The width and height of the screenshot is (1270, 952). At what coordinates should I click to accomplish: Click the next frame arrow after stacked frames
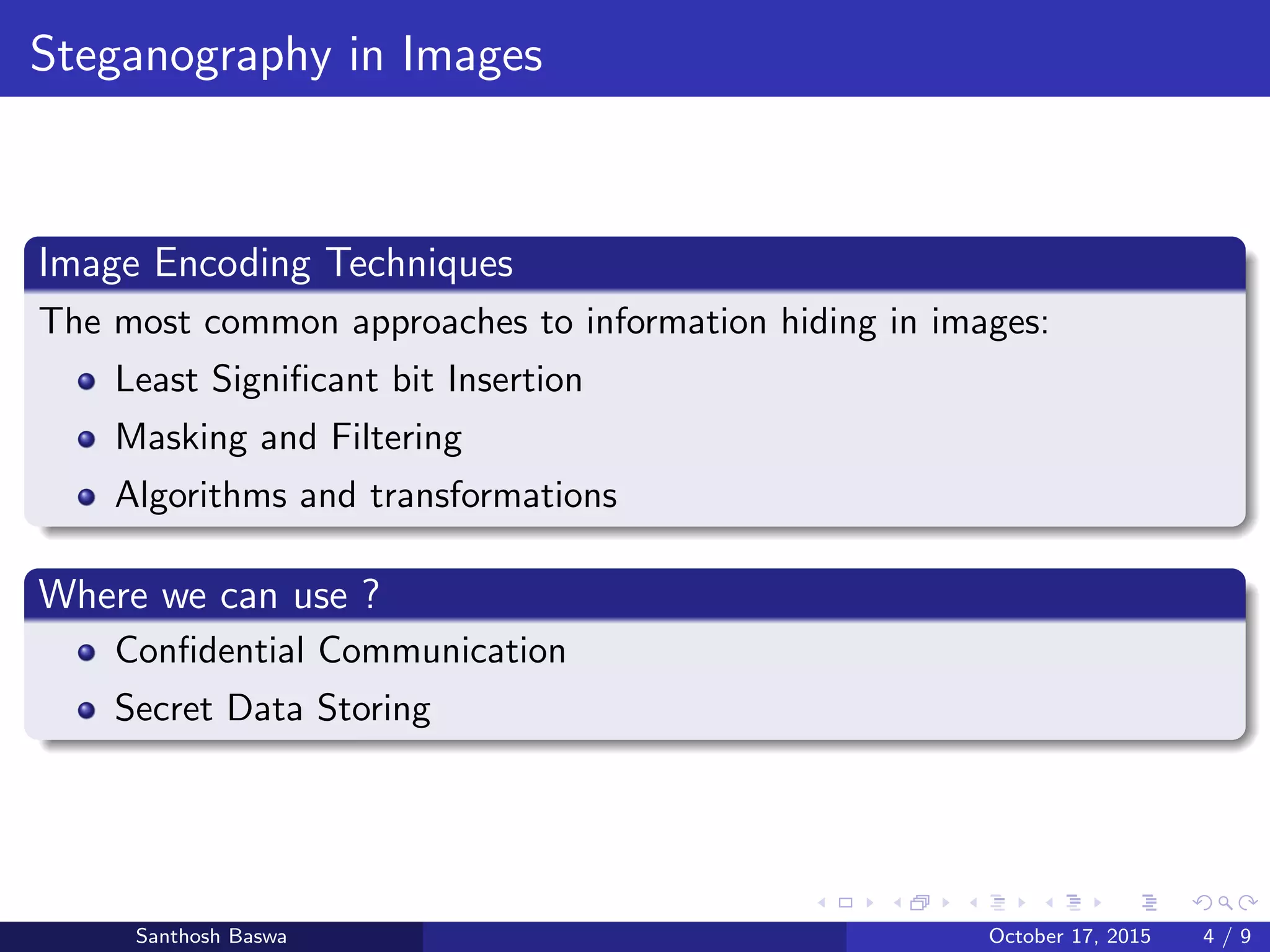[946, 903]
